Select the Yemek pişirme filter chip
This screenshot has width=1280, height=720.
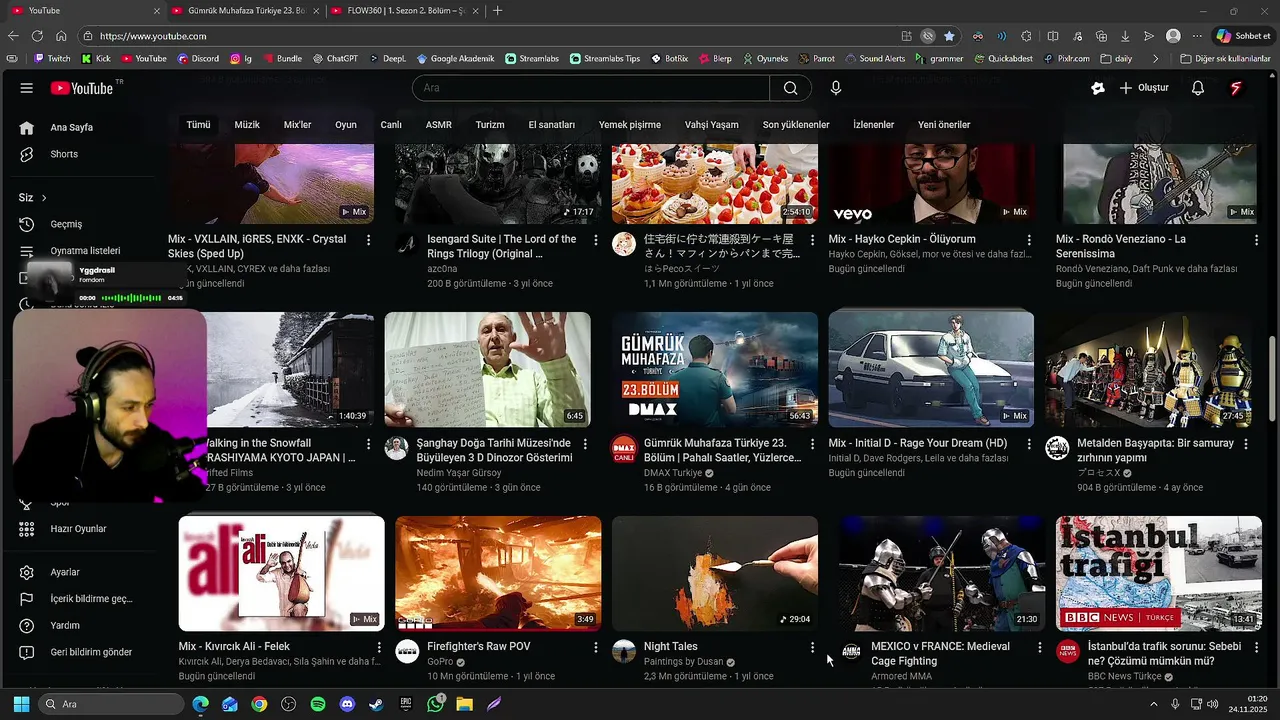[x=630, y=125]
